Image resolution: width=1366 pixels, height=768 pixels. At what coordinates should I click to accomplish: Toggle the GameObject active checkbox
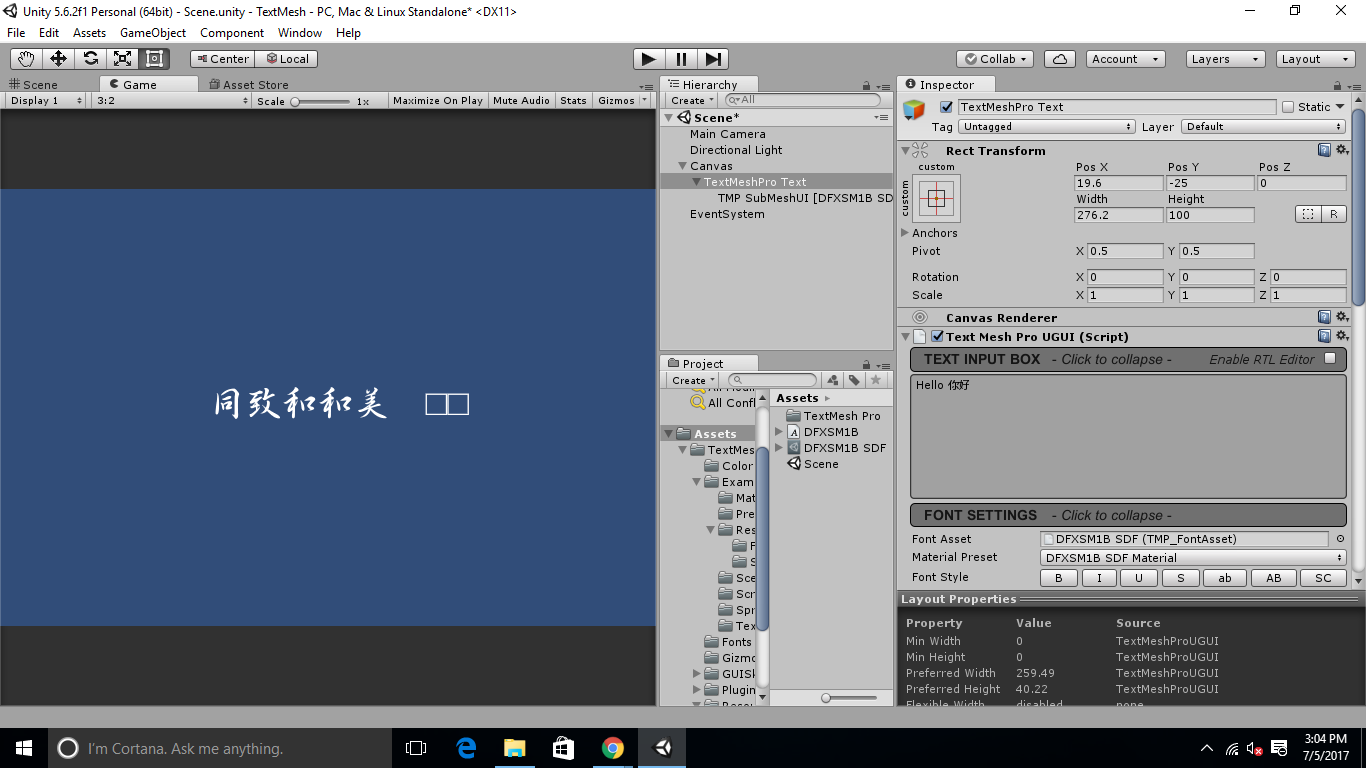[x=946, y=107]
